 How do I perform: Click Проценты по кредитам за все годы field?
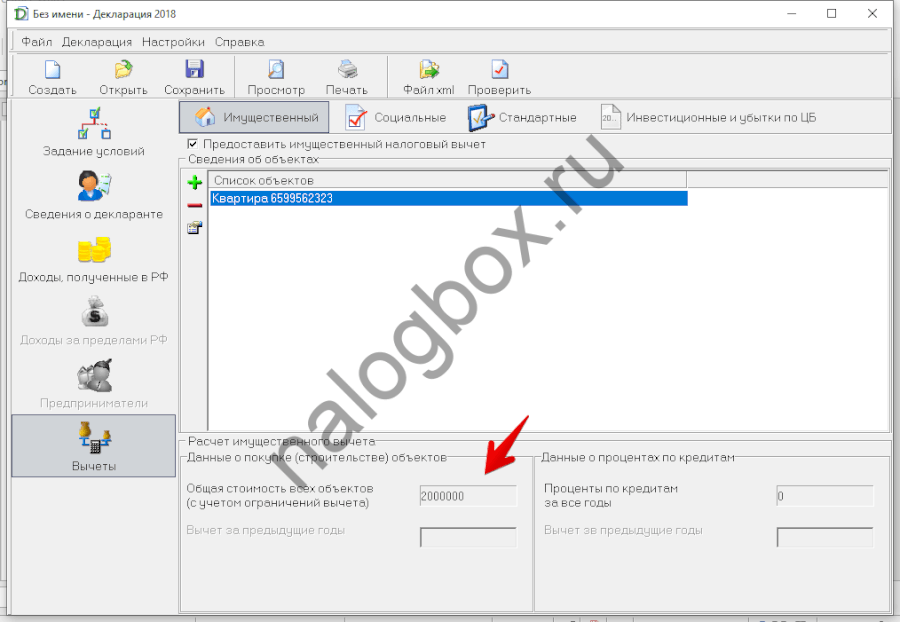click(824, 496)
